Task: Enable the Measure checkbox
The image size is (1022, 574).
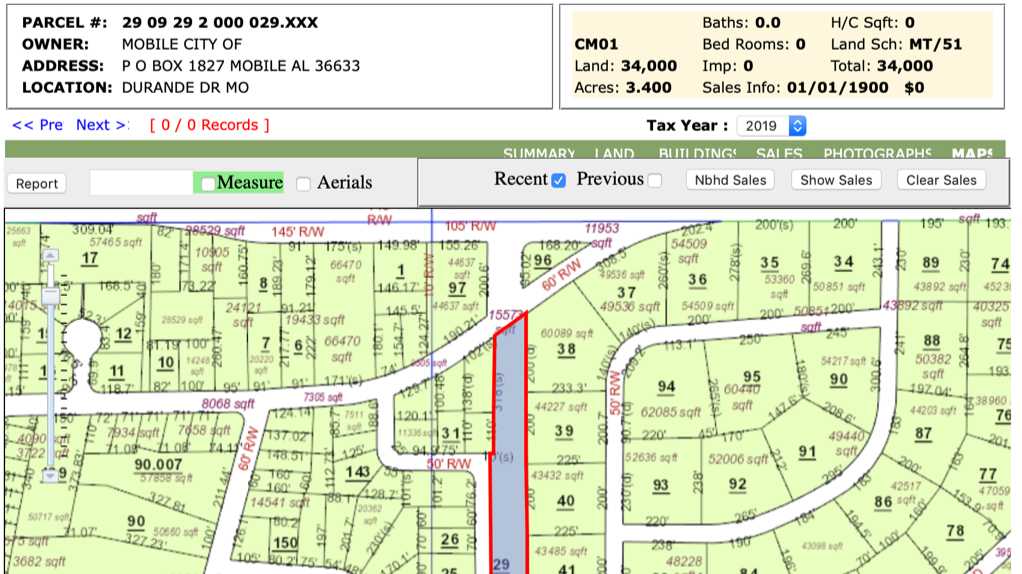Action: [x=207, y=184]
